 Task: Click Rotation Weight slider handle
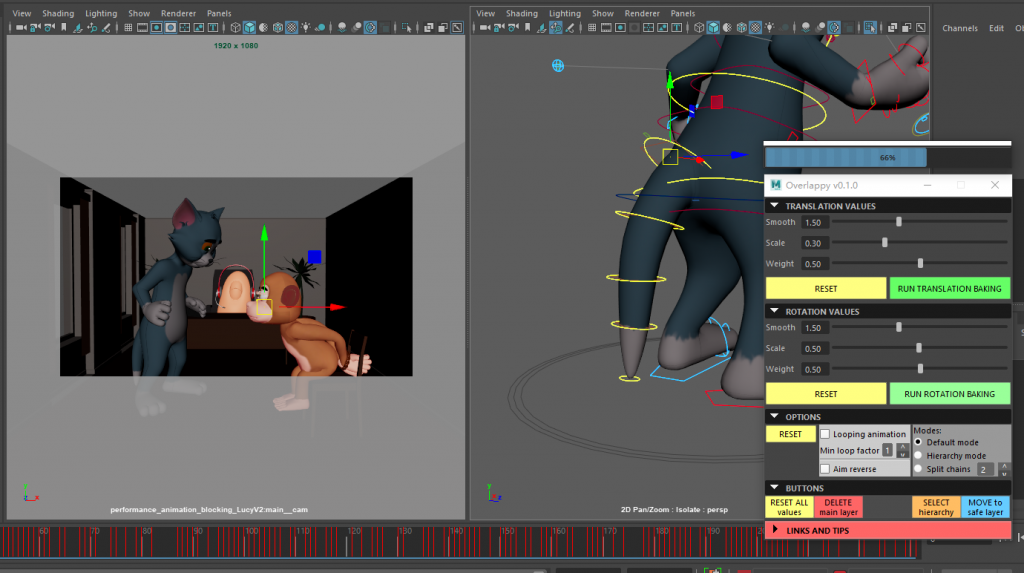(920, 368)
